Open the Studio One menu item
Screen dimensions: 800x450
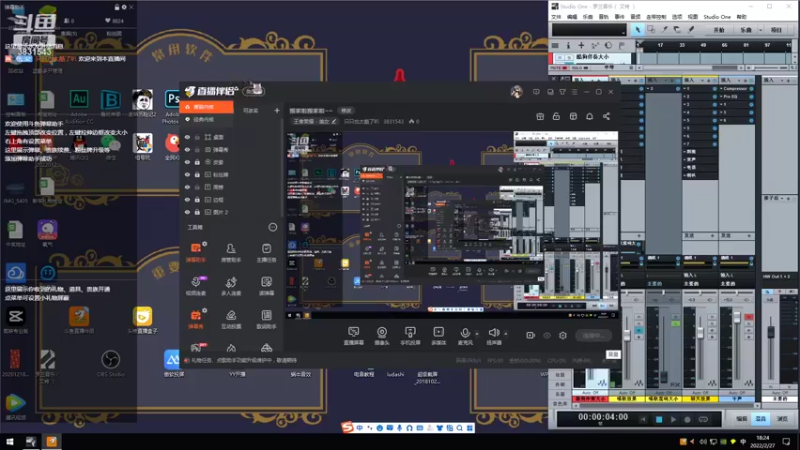point(717,17)
